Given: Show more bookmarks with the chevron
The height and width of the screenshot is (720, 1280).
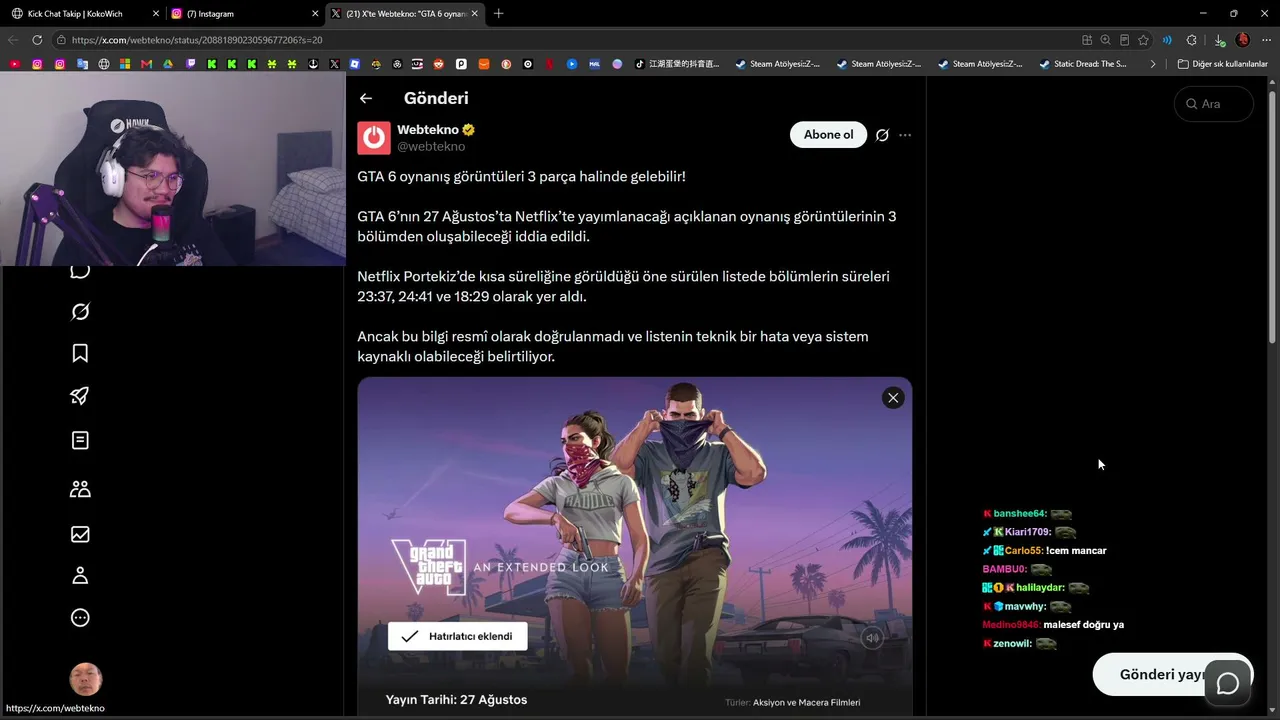Looking at the screenshot, I should (1153, 64).
